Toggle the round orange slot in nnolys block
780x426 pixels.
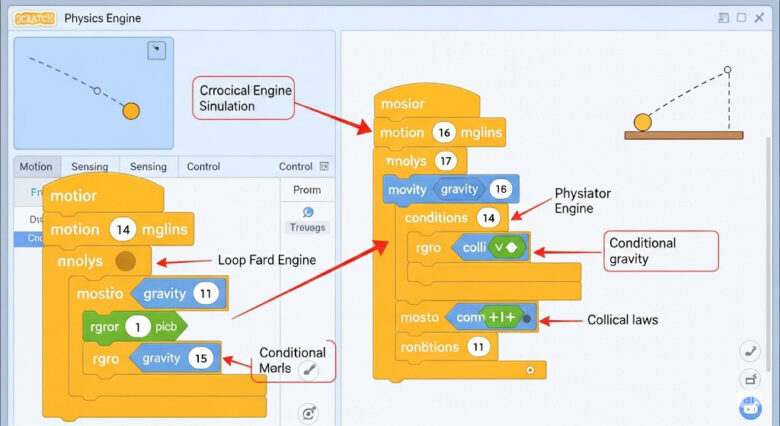point(125,262)
